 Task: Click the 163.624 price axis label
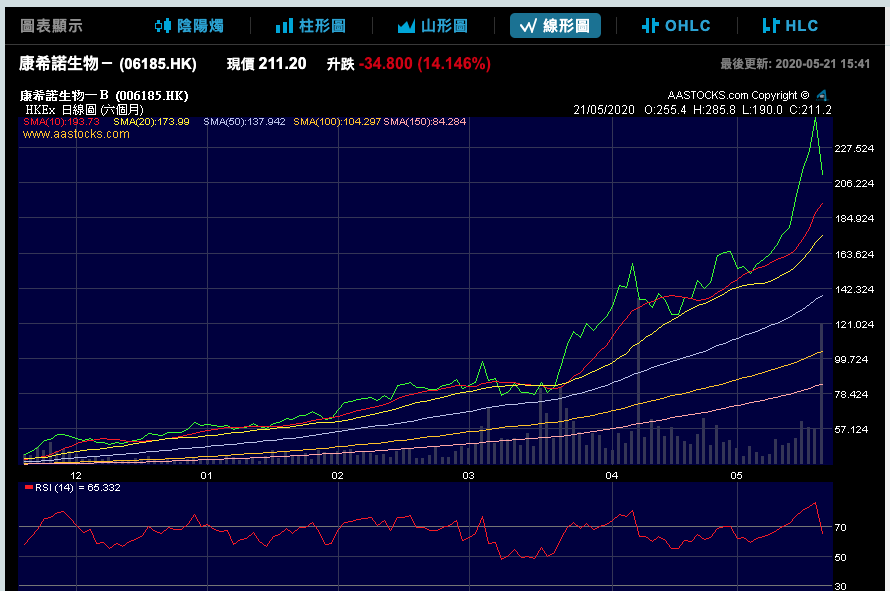coord(854,254)
